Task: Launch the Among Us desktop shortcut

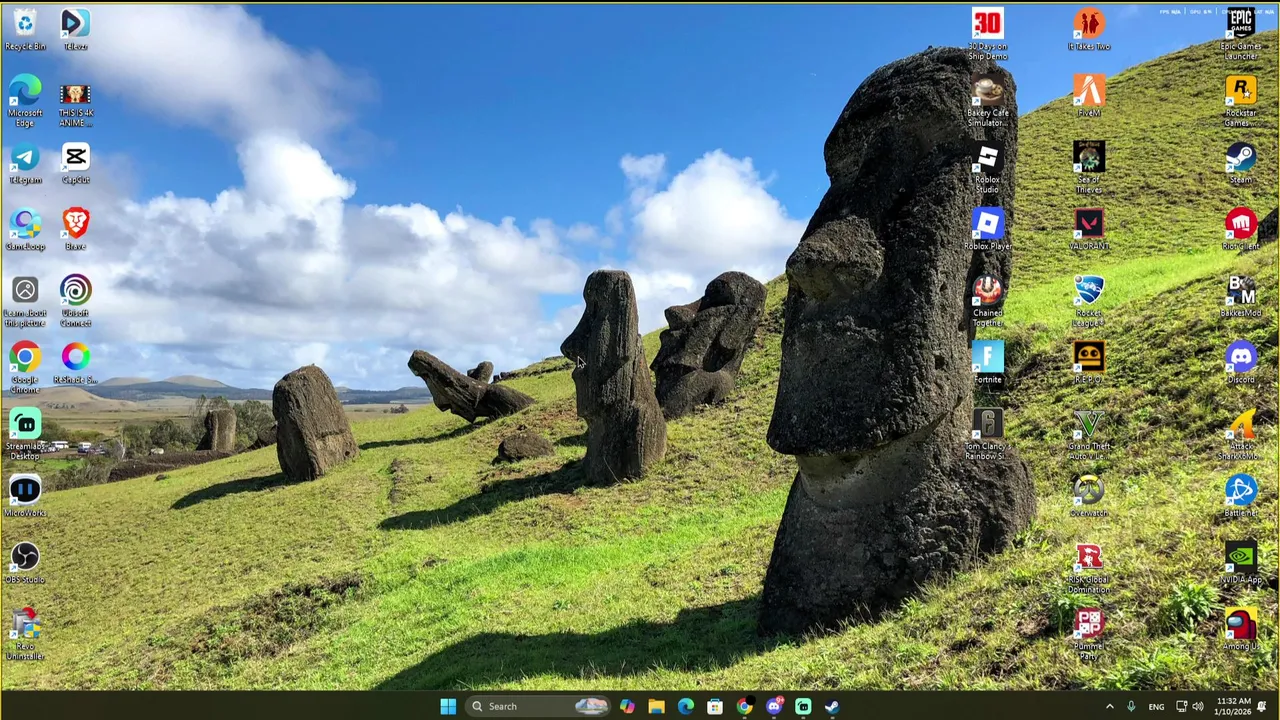Action: [1241, 630]
